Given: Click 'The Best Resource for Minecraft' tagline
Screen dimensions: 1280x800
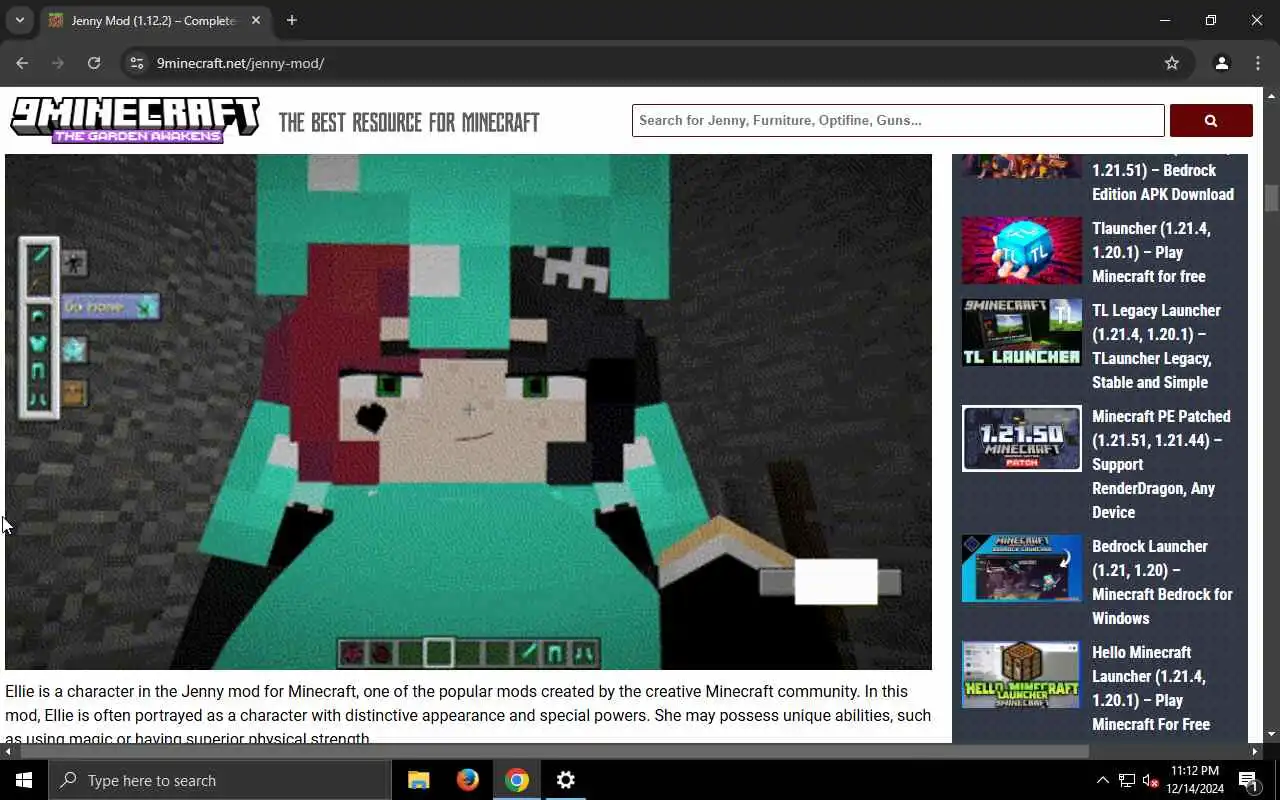Looking at the screenshot, I should click(409, 122).
